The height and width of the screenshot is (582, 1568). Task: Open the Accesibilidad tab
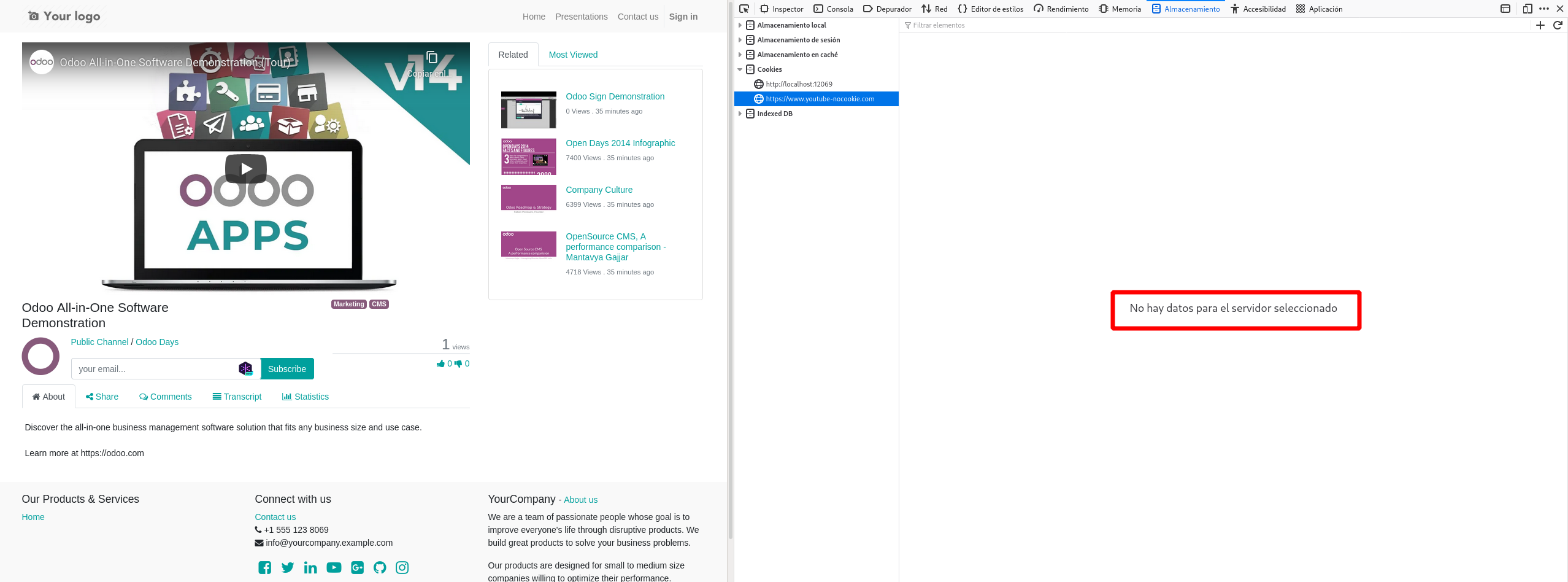coord(1258,9)
